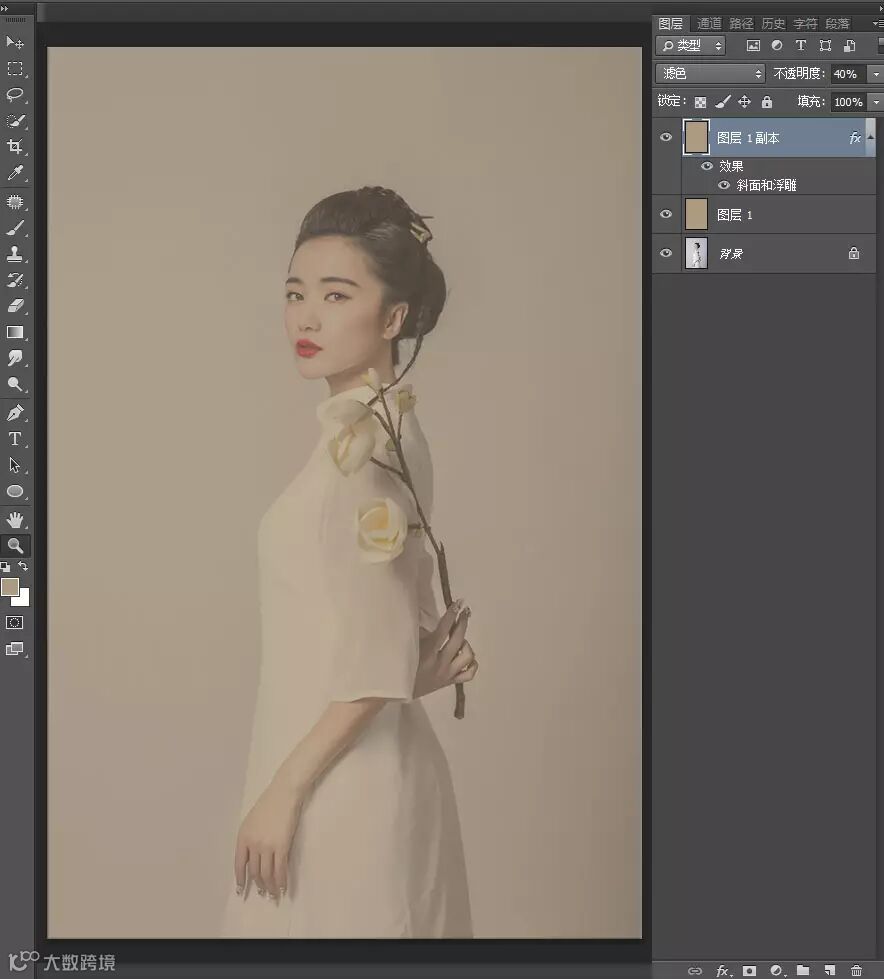This screenshot has height=979, width=884.
Task: Hide the 背景 layer
Action: [666, 253]
